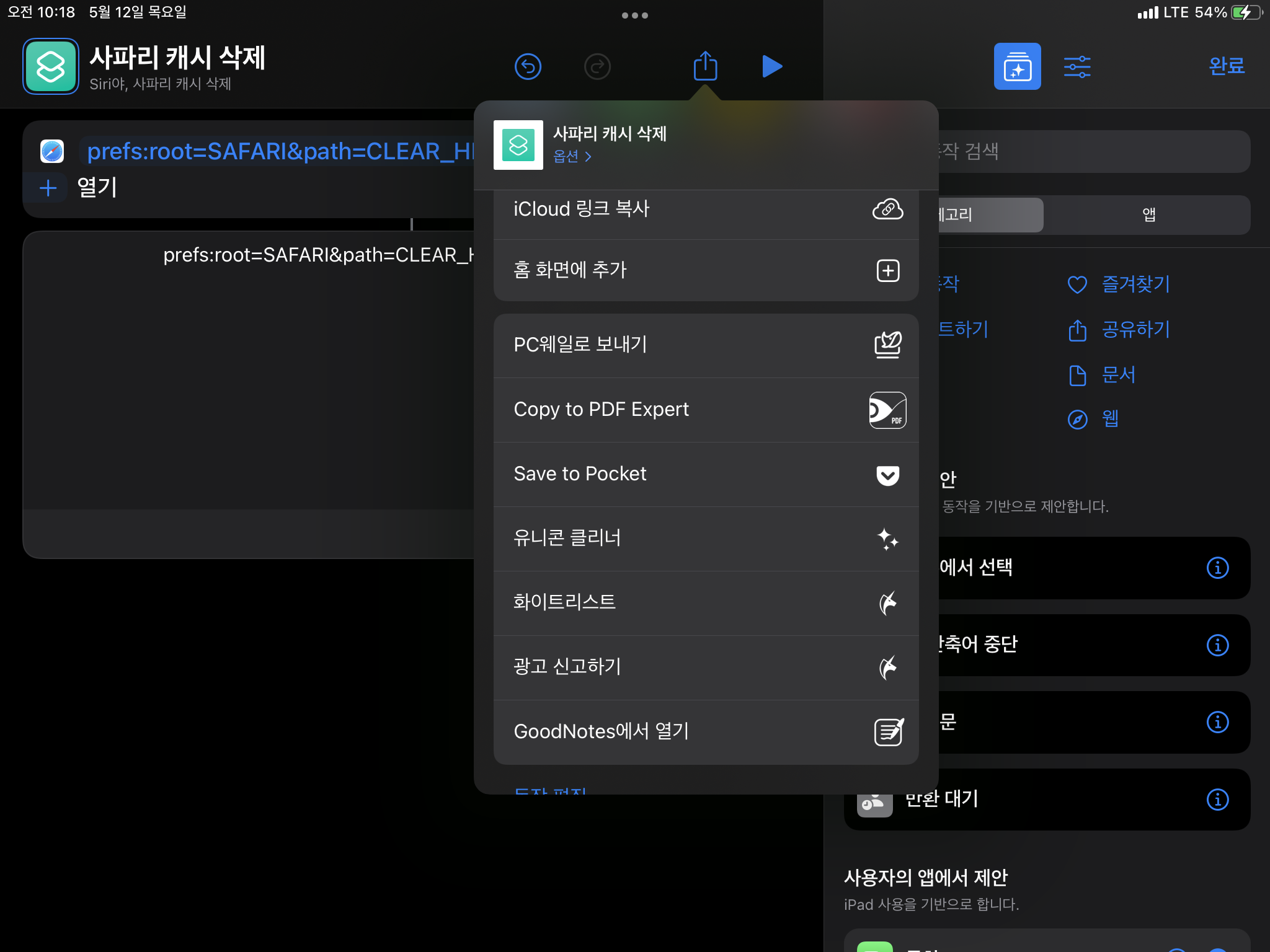
Task: Tap 완료 to finish editing
Action: click(1227, 66)
